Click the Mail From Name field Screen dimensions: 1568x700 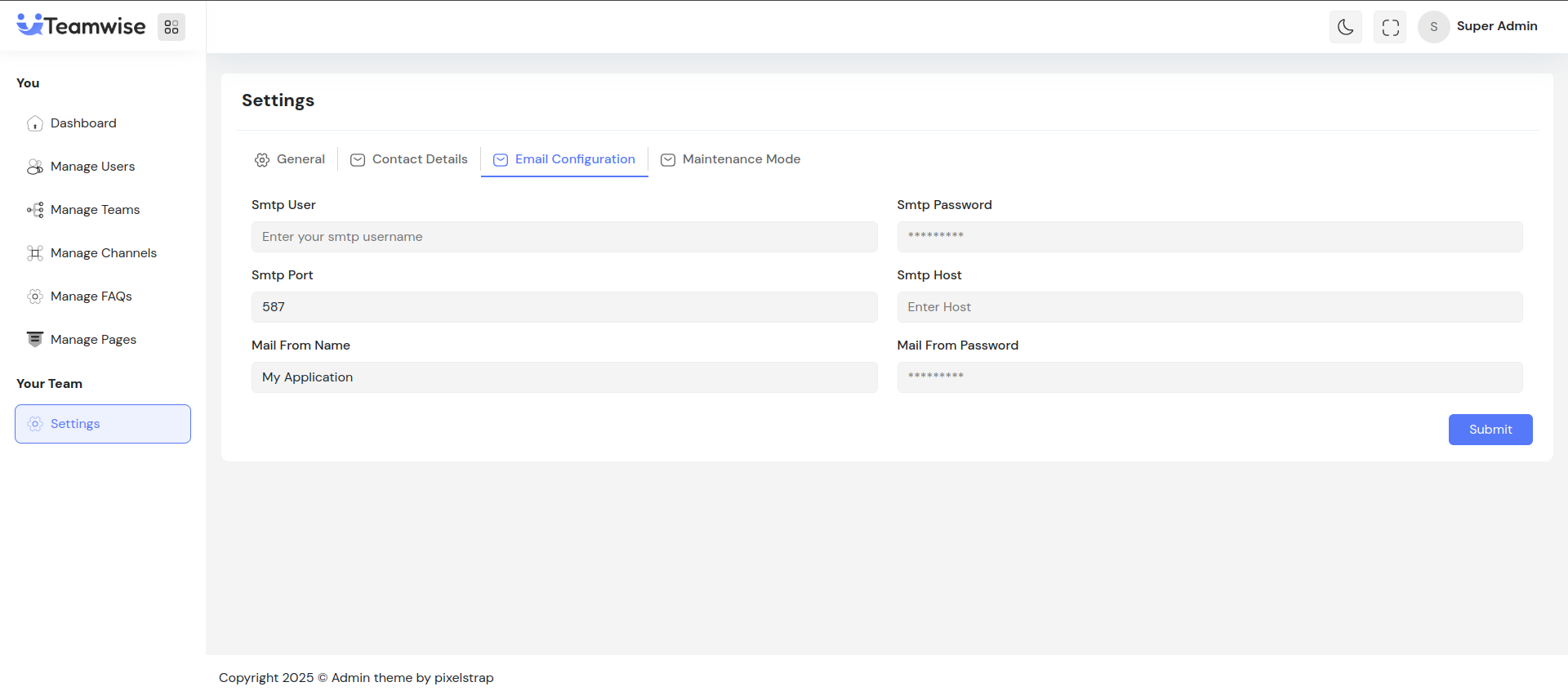click(564, 377)
